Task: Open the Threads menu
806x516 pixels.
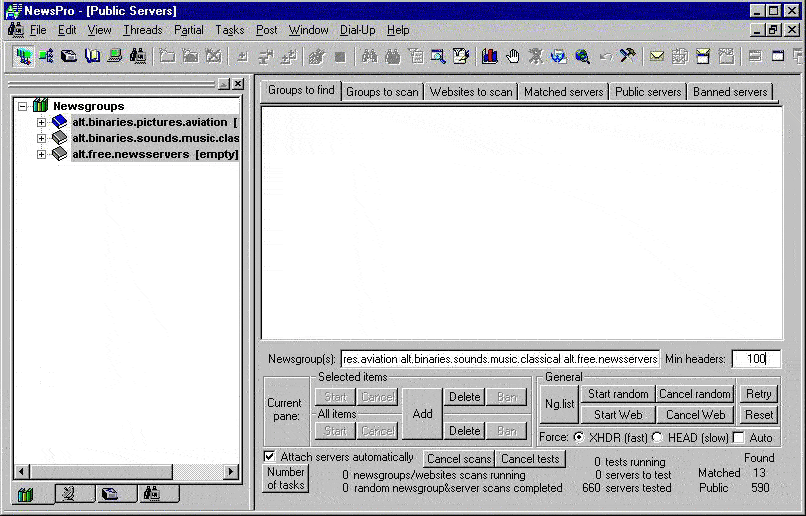Action: [x=142, y=30]
